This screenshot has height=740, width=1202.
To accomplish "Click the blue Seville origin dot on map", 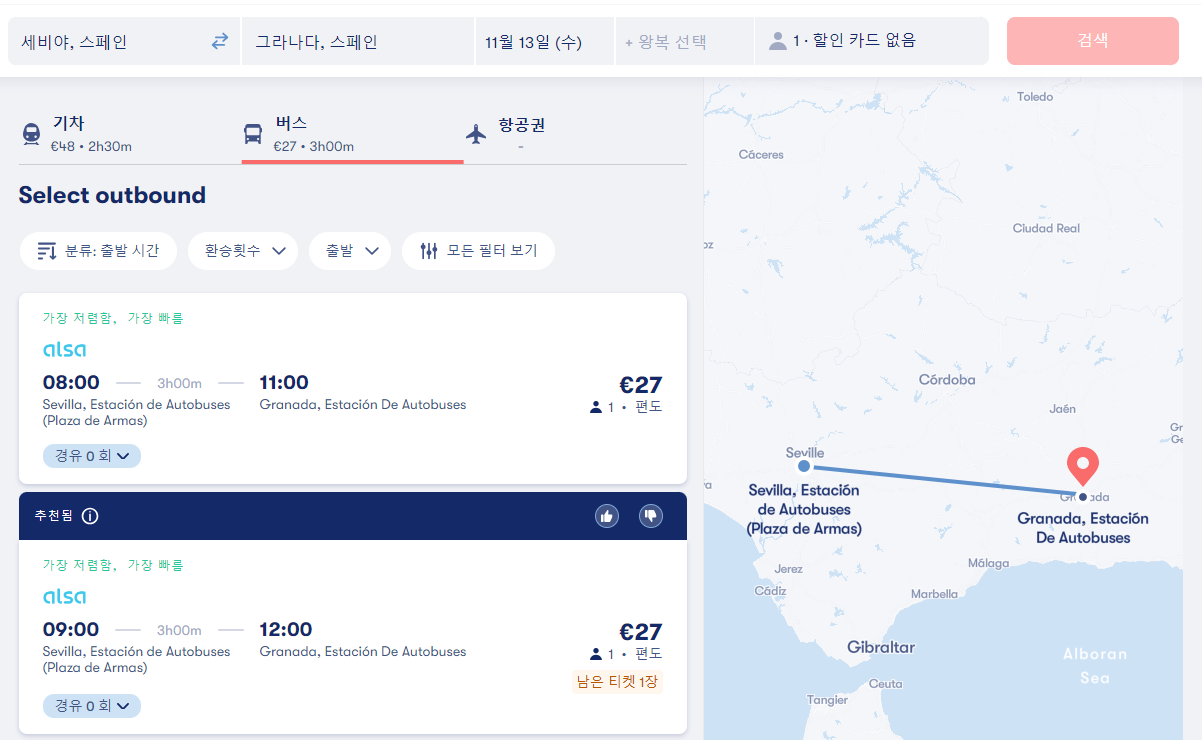I will click(x=804, y=466).
